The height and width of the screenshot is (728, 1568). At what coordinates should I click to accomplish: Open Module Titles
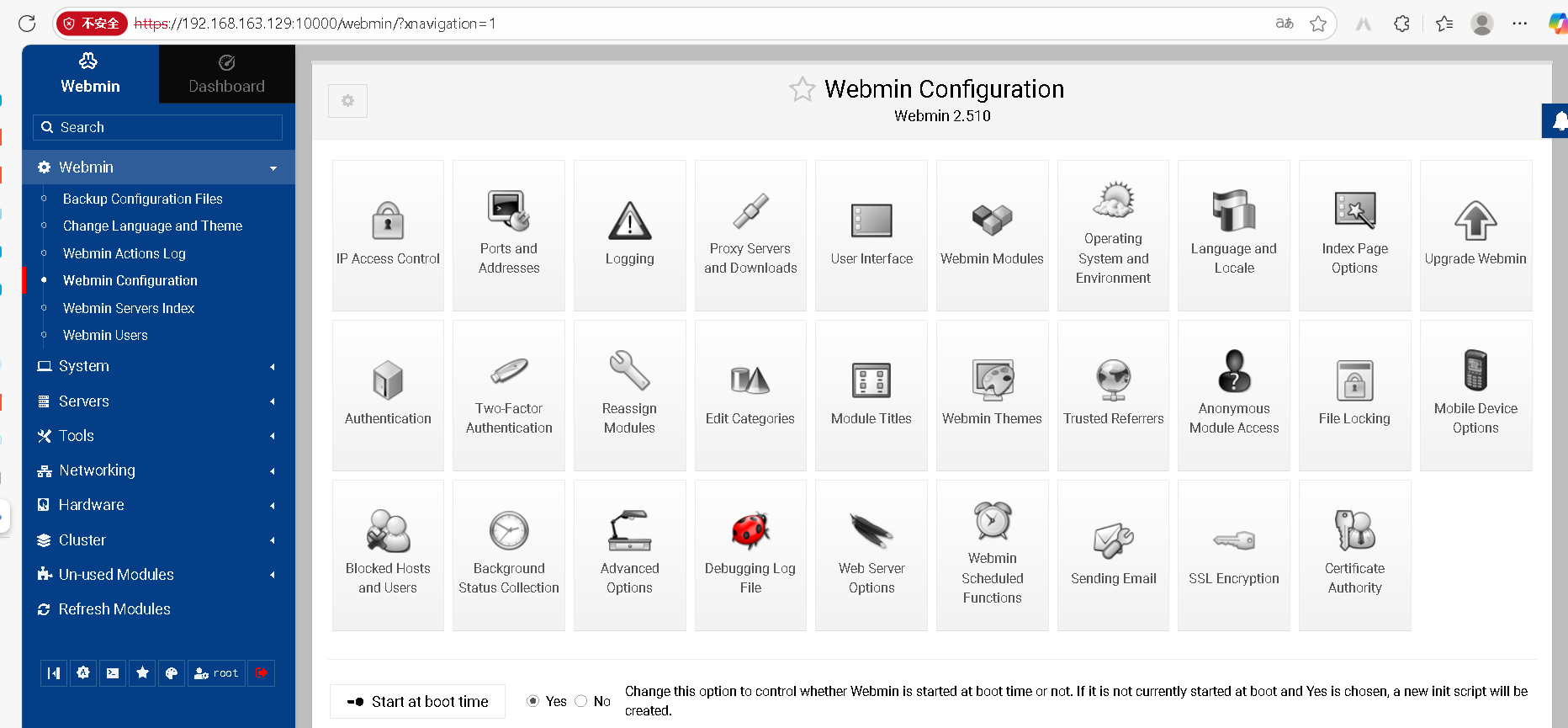tap(871, 396)
